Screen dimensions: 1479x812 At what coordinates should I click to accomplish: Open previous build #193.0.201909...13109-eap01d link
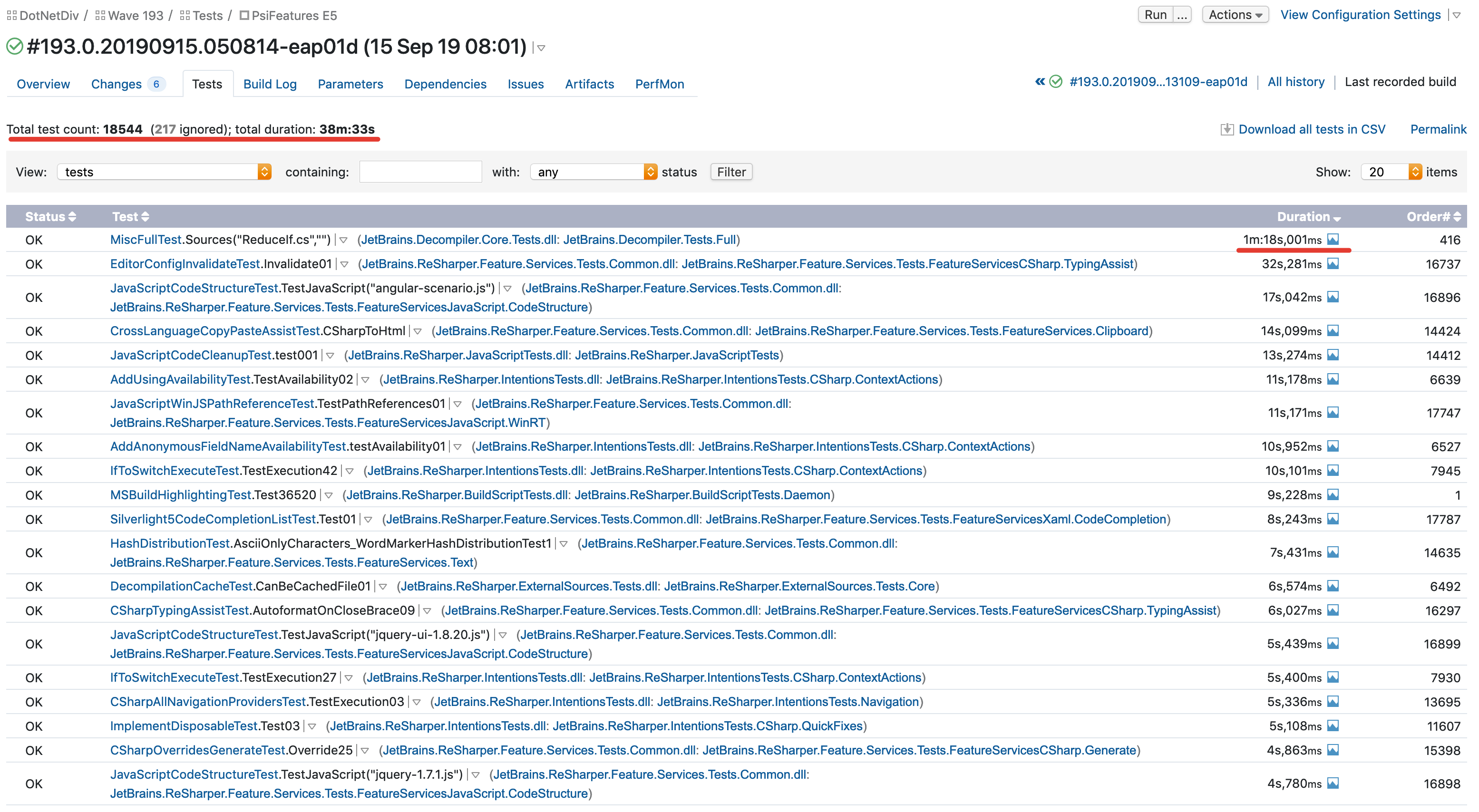1158,81
